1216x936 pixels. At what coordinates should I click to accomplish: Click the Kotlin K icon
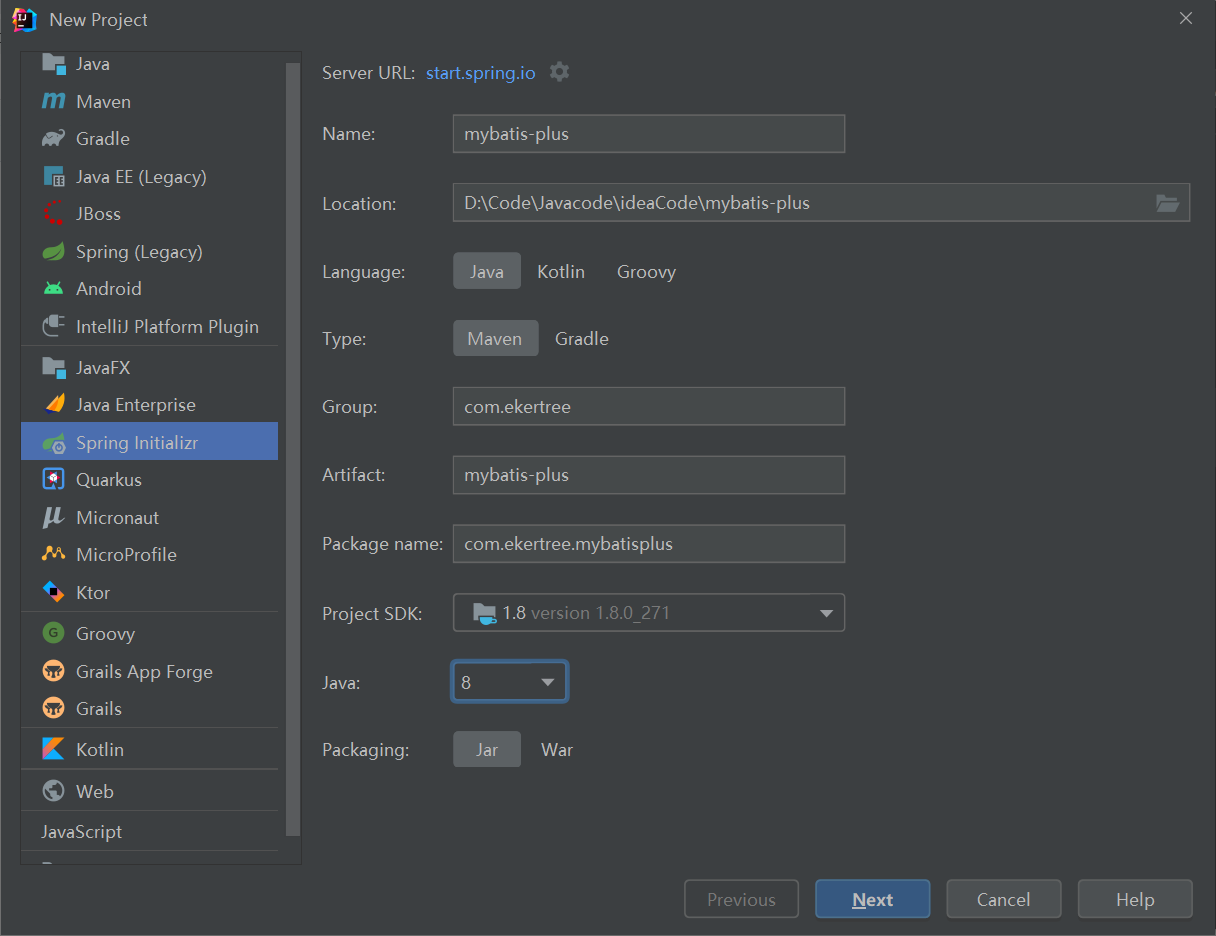pos(54,750)
